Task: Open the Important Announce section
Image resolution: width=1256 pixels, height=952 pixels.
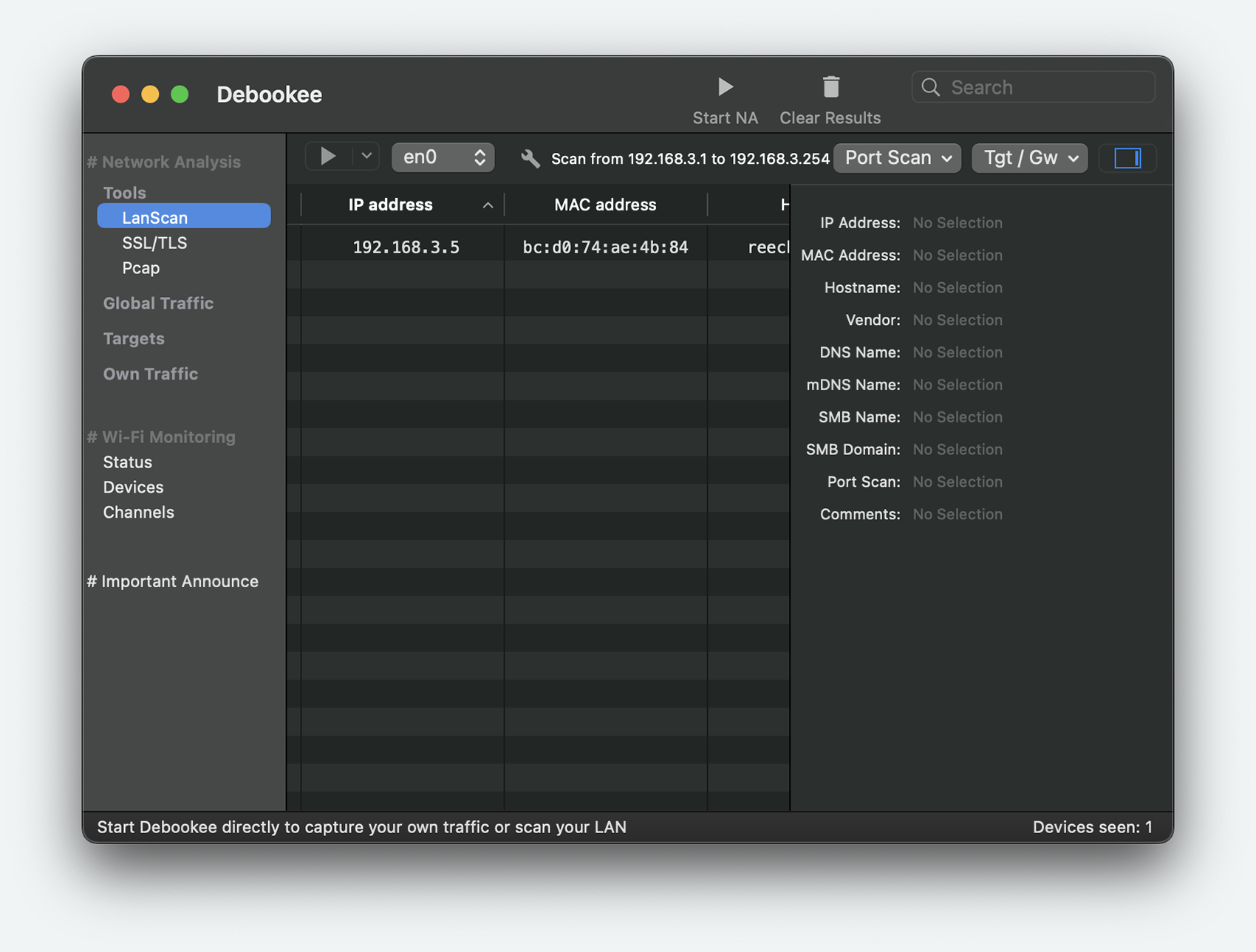Action: [173, 581]
